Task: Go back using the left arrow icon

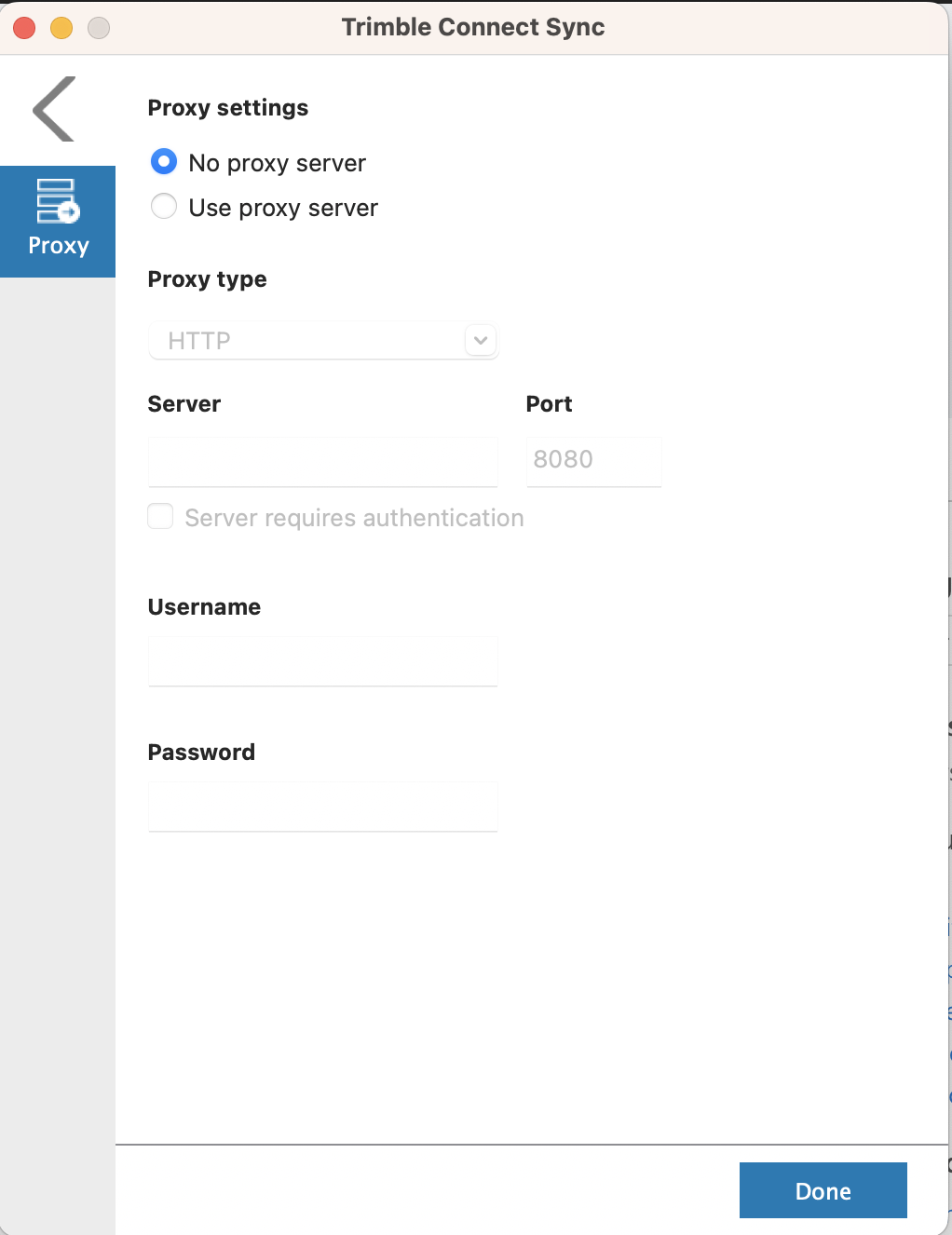Action: [x=54, y=109]
